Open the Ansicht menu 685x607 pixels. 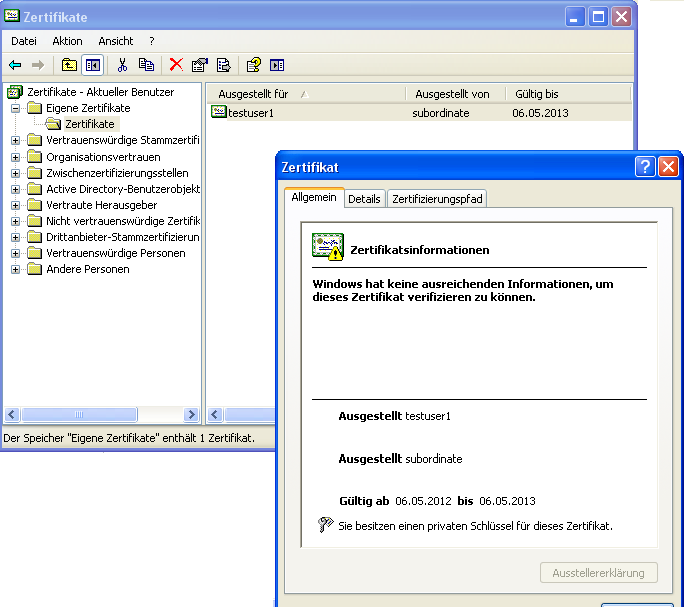coord(115,41)
